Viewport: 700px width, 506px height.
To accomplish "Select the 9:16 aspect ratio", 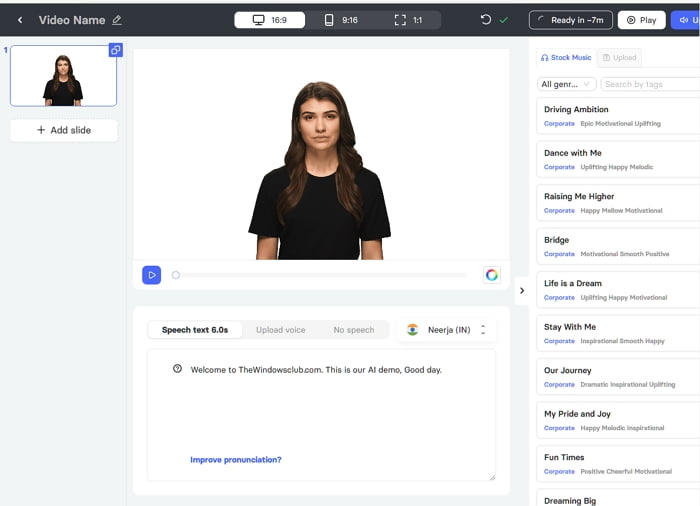I will tap(341, 20).
